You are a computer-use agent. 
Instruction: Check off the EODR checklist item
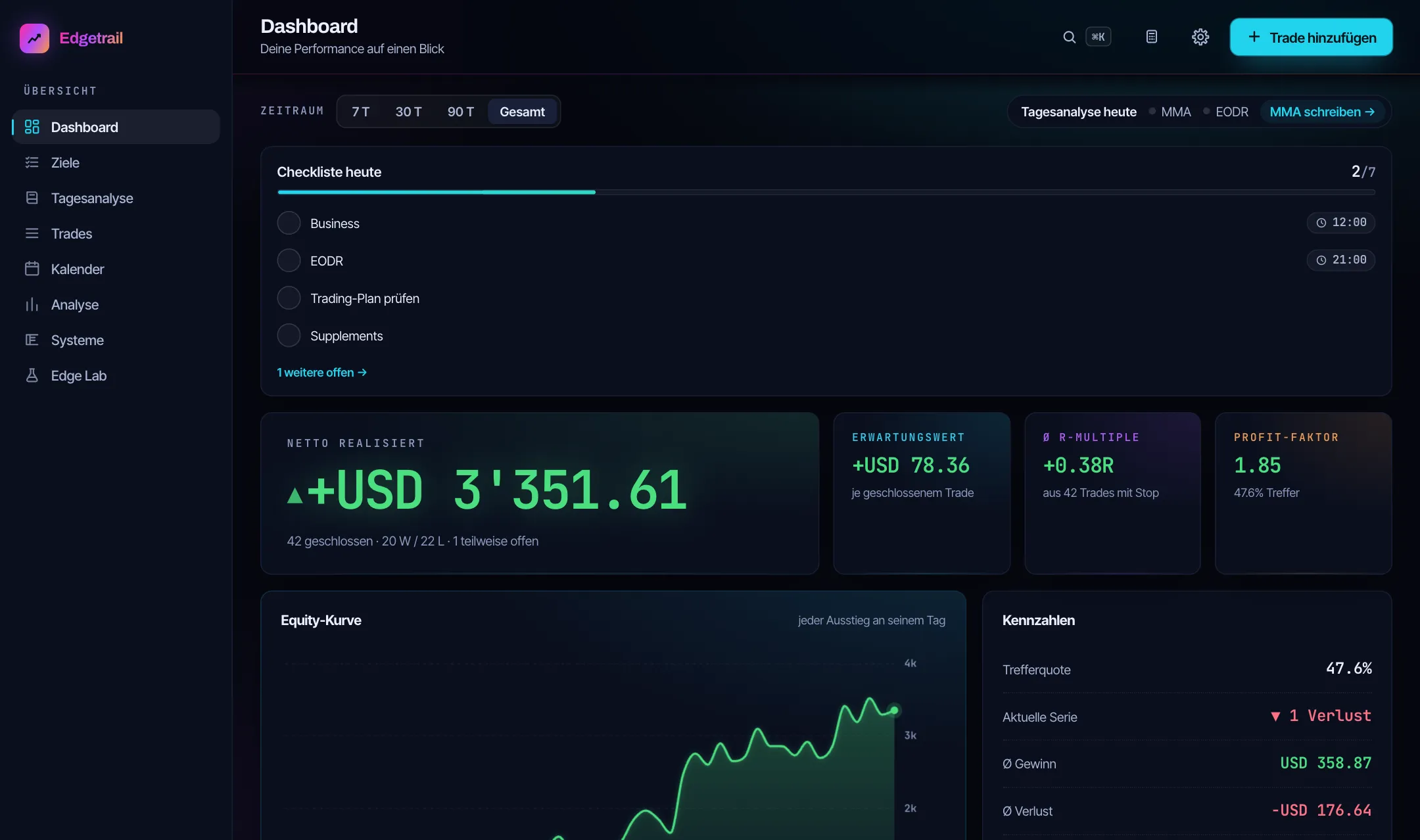pos(289,260)
